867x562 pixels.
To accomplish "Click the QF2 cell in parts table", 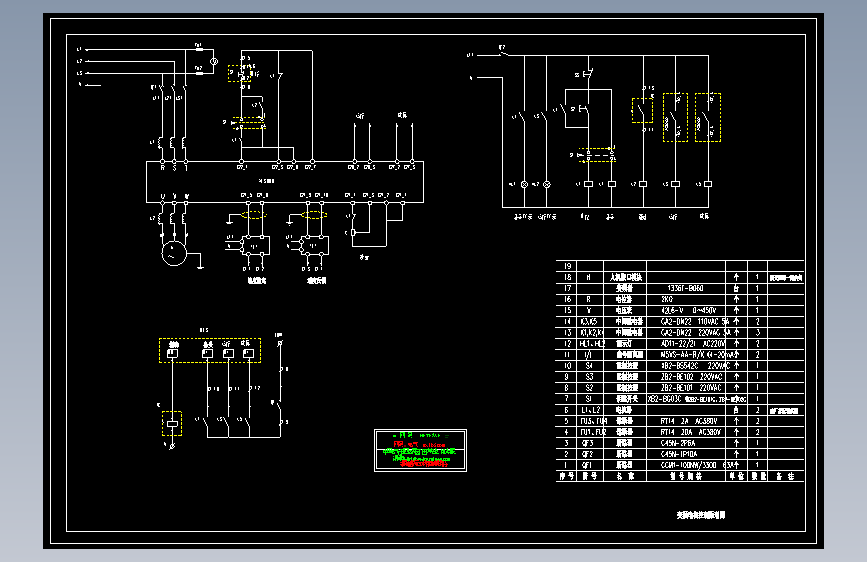I will pyautogui.click(x=589, y=454).
